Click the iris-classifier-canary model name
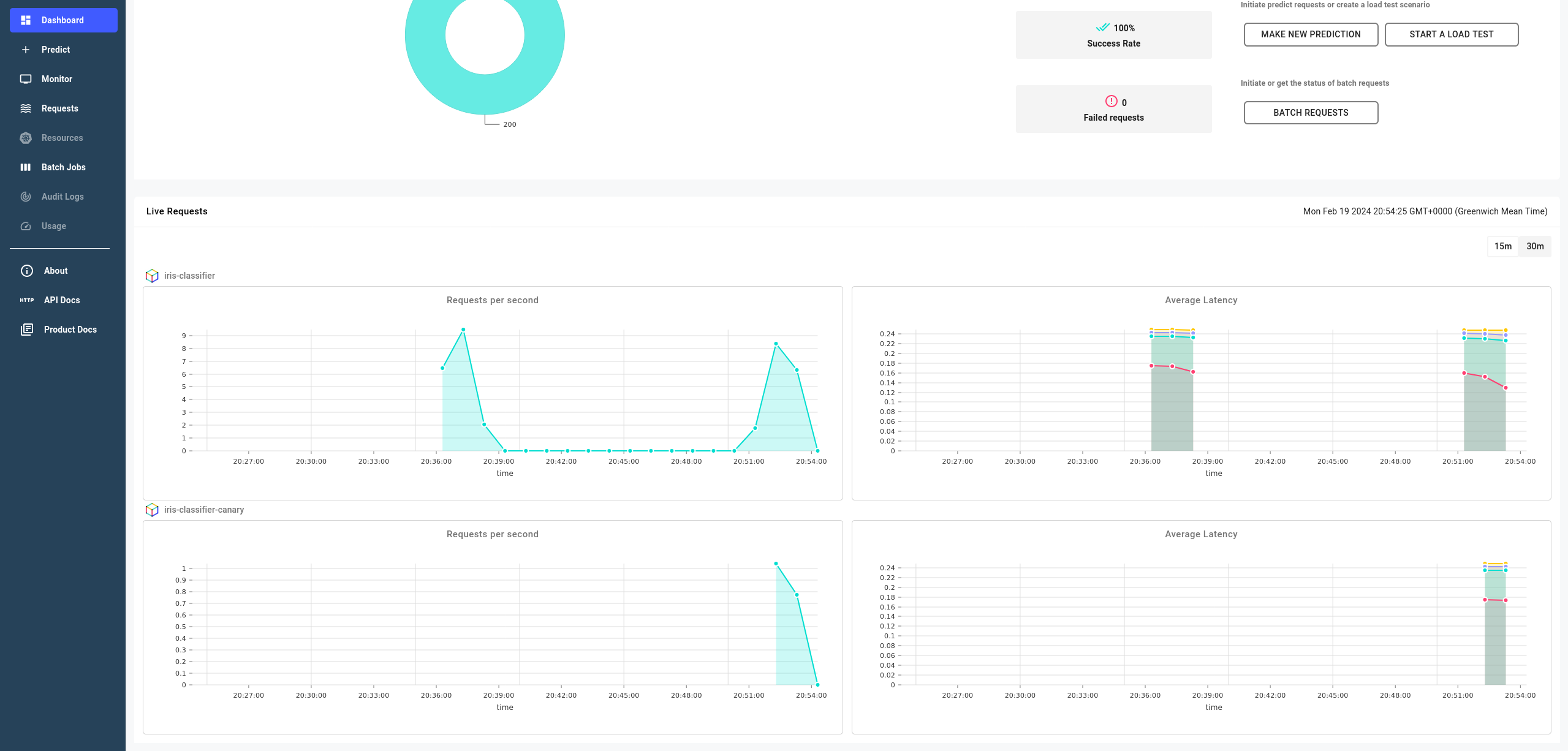The height and width of the screenshot is (751, 1568). 204,510
